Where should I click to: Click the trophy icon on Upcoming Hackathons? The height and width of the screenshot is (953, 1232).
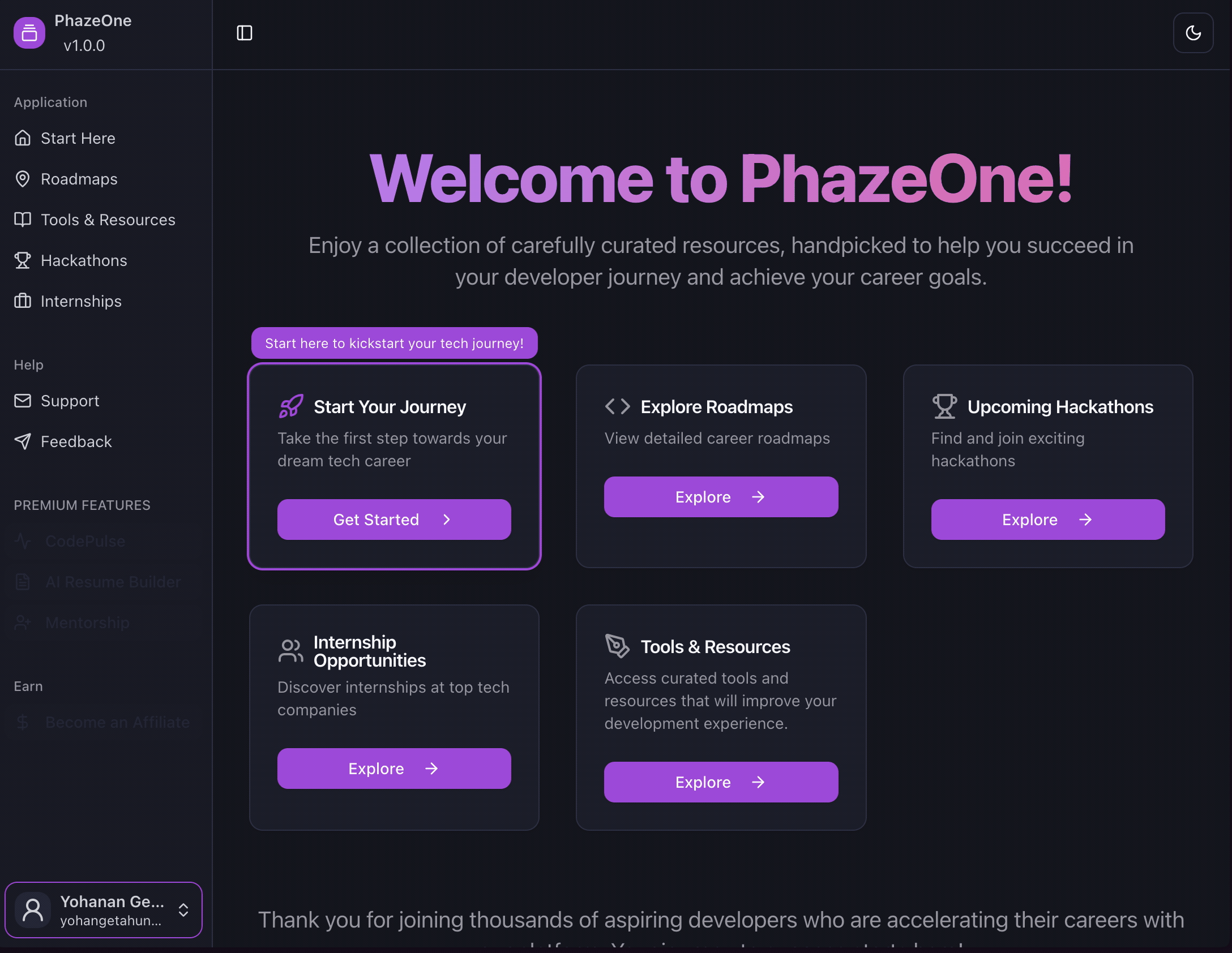(944, 406)
